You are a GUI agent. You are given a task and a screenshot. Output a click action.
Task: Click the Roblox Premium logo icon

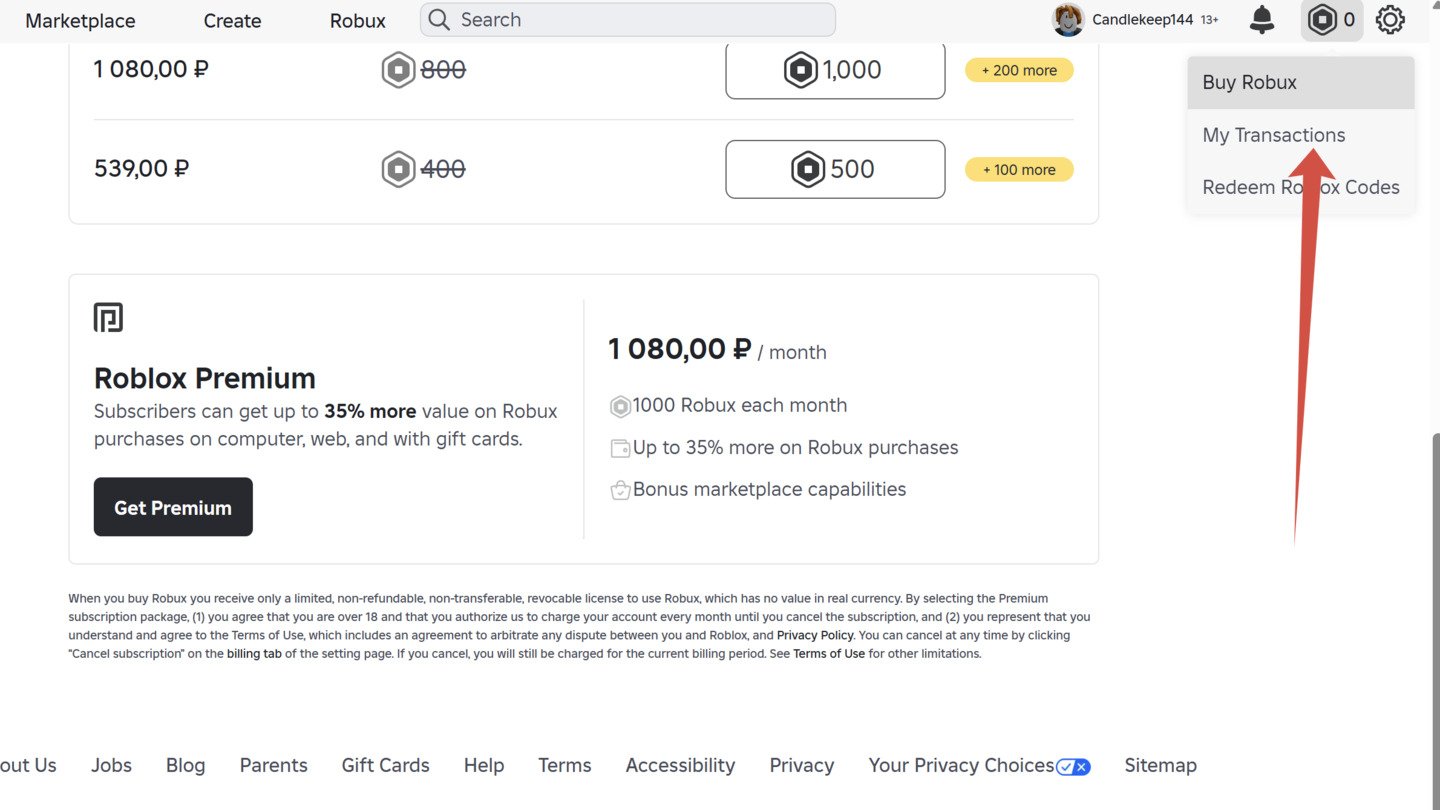pyautogui.click(x=108, y=317)
